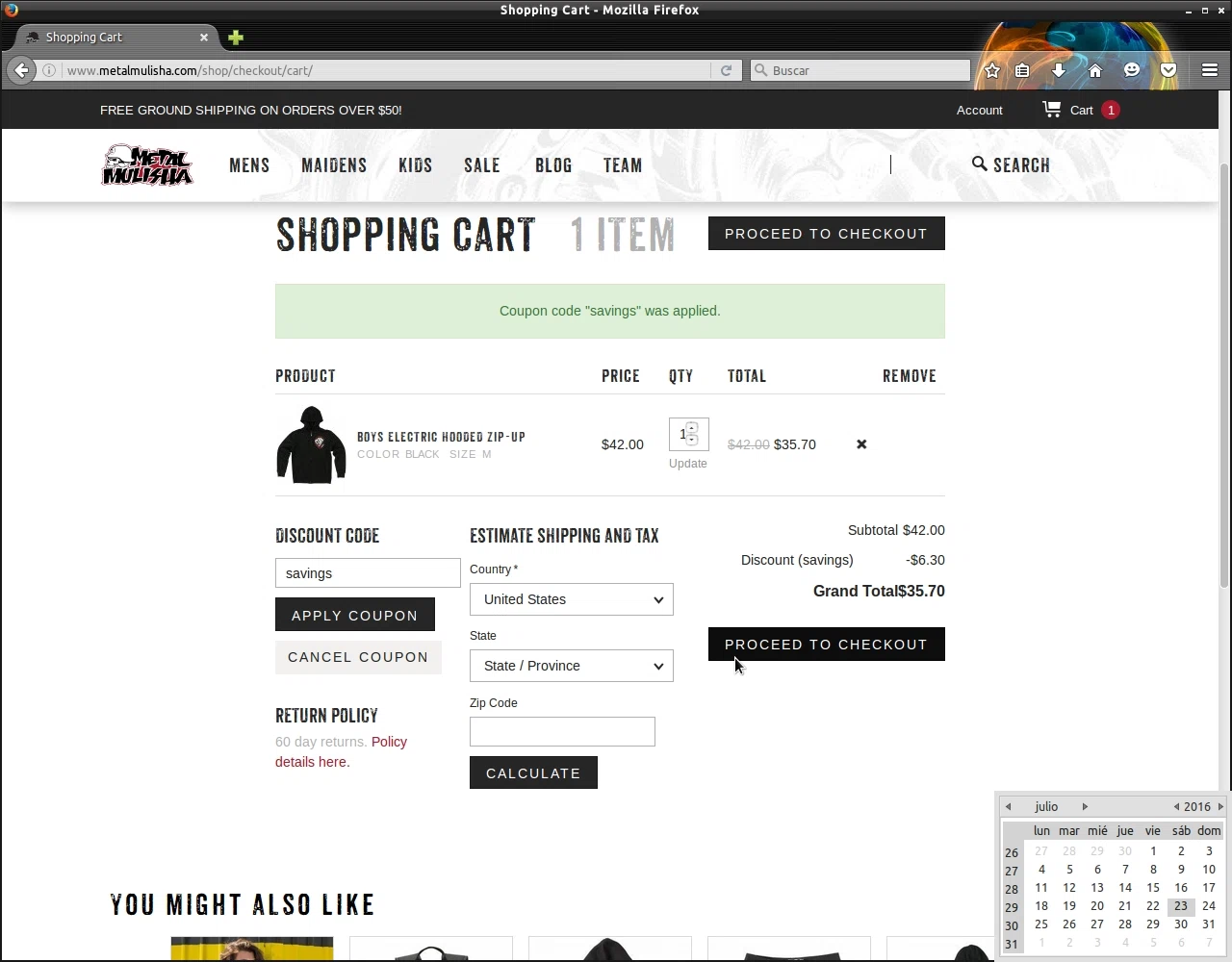Click the Firefox back arrow button
The width and height of the screenshot is (1232, 962).
21,70
